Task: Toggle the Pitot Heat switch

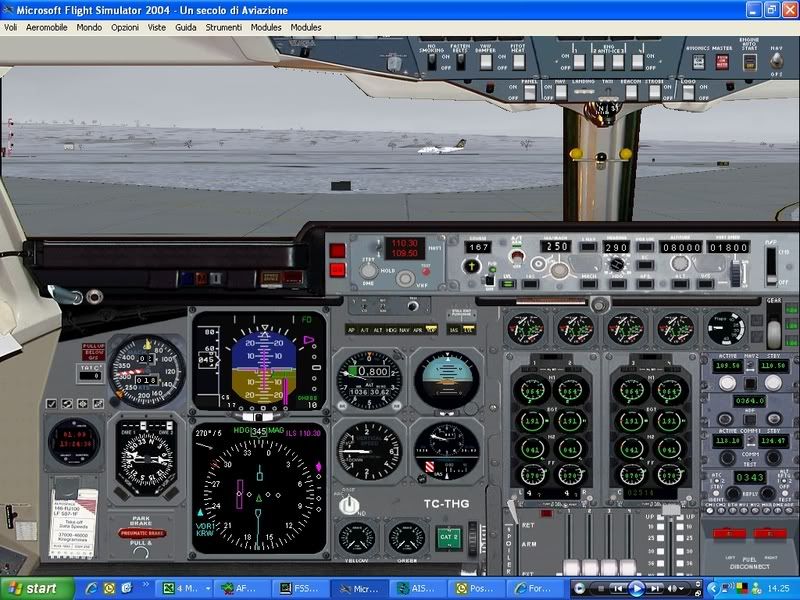Action: click(x=519, y=62)
